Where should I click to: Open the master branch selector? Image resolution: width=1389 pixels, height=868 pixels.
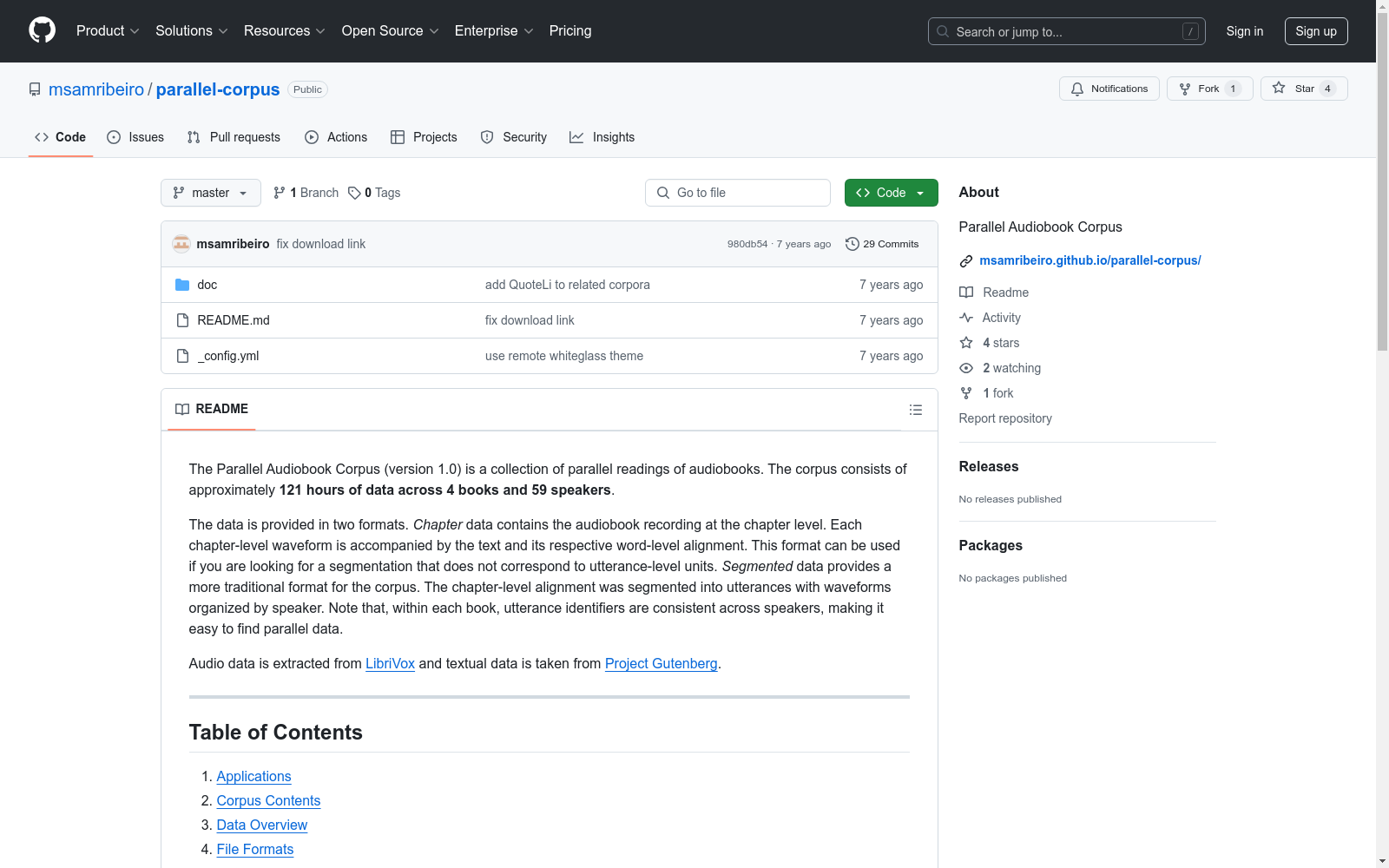tap(211, 193)
